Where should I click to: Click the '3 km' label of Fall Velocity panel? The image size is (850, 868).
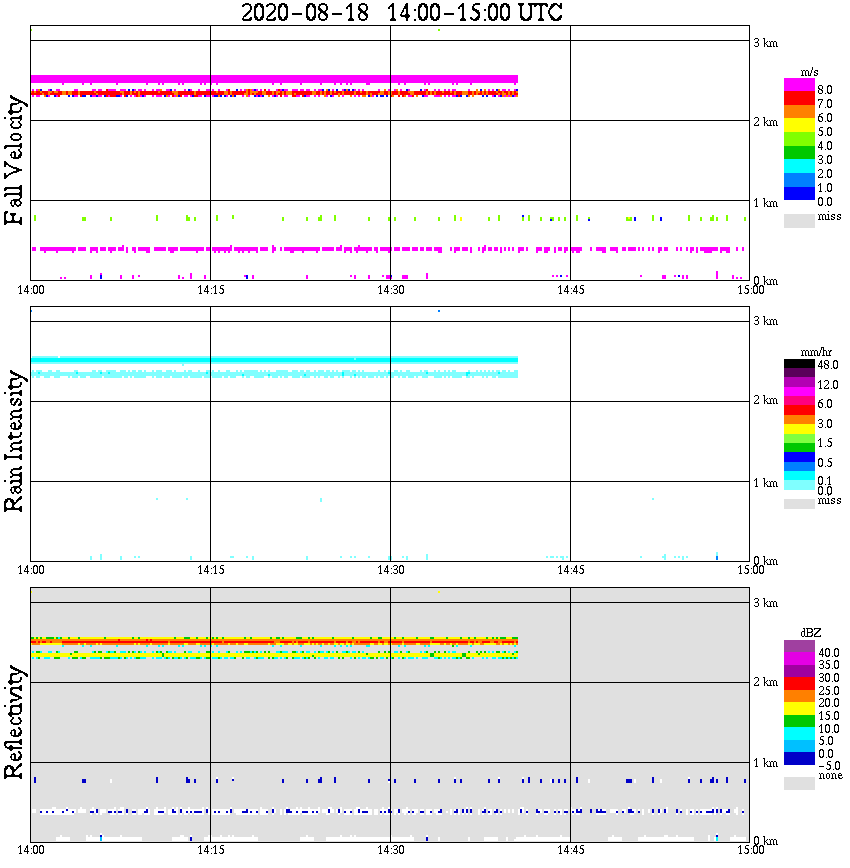(x=765, y=43)
